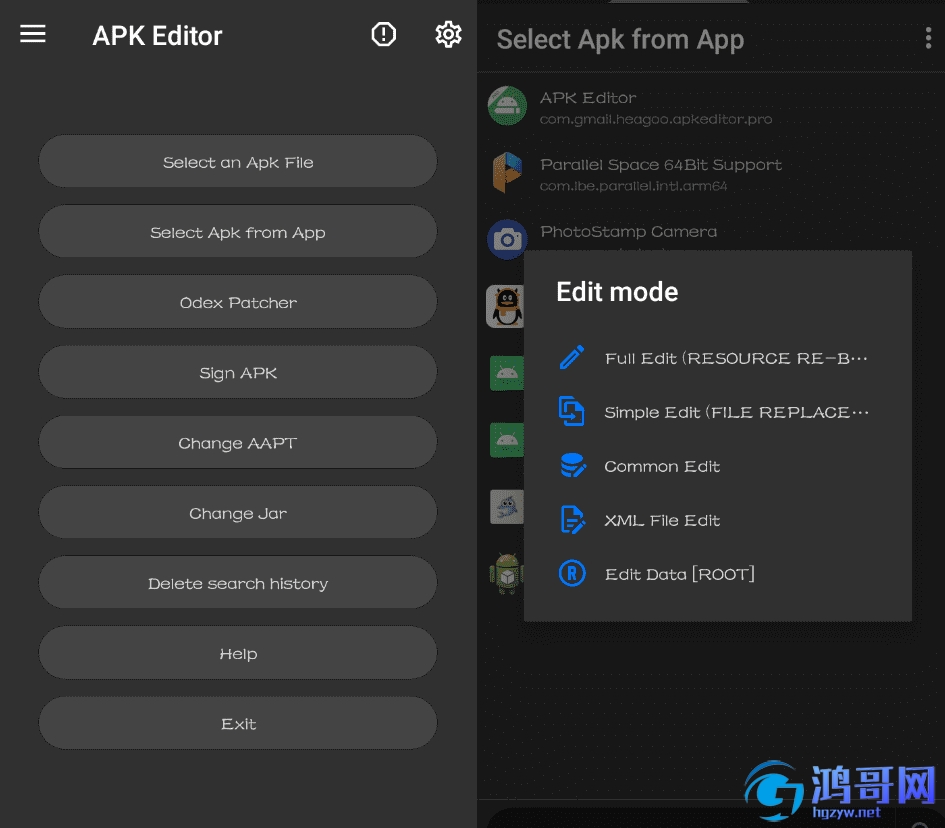Click the Edit Data ROOT circle icon
The width and height of the screenshot is (945, 828).
pyautogui.click(x=571, y=573)
